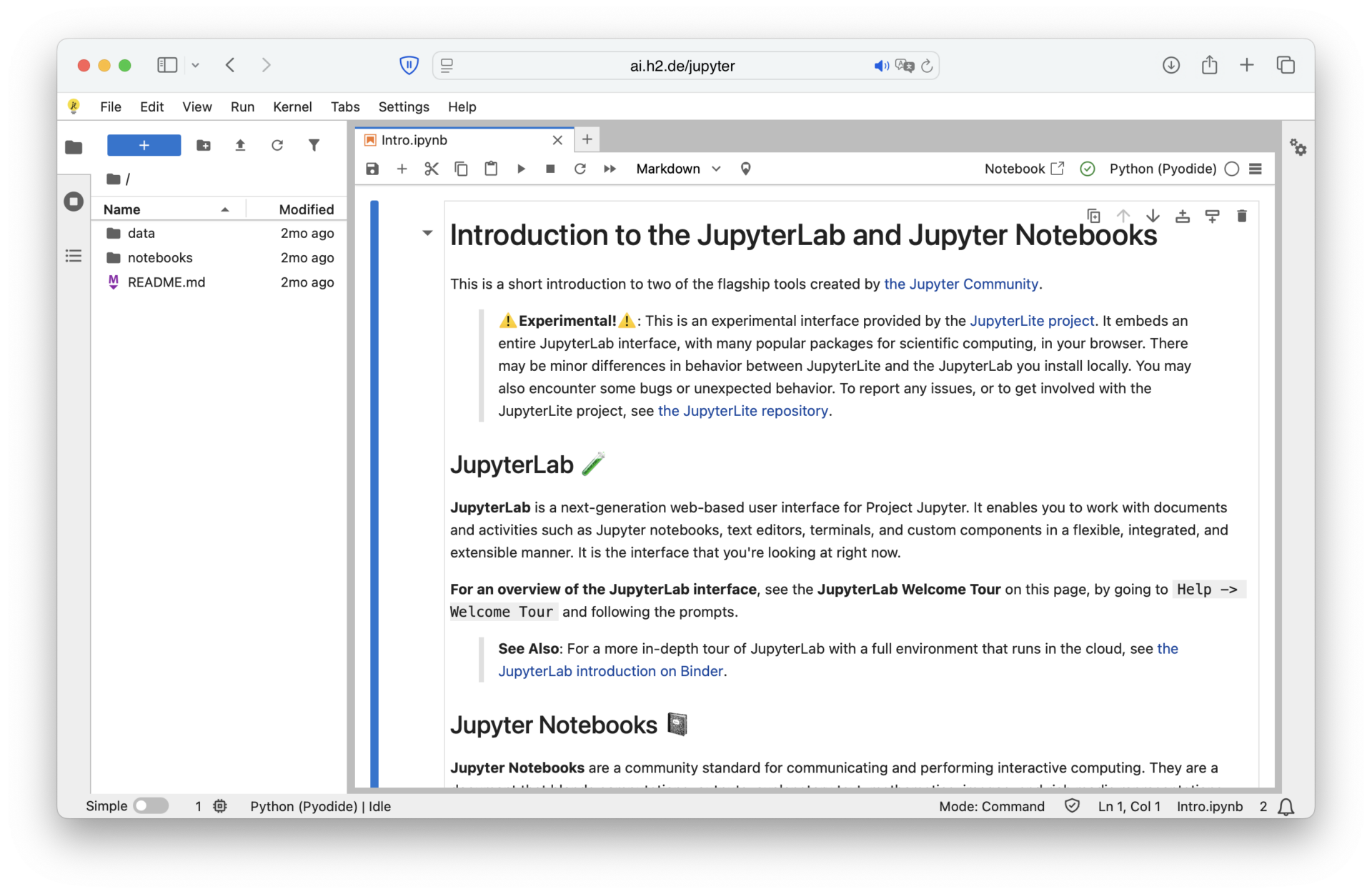Open the Kernel menu
The height and width of the screenshot is (894, 1372).
point(292,106)
